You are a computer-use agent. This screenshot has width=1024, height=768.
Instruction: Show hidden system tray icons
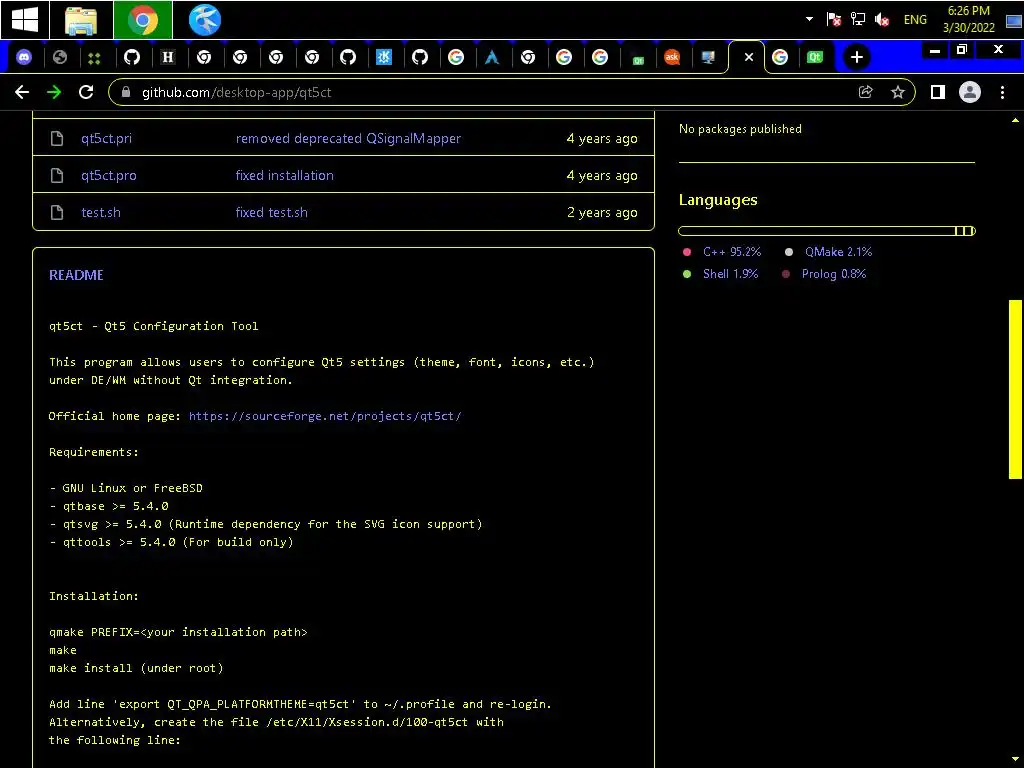point(809,19)
